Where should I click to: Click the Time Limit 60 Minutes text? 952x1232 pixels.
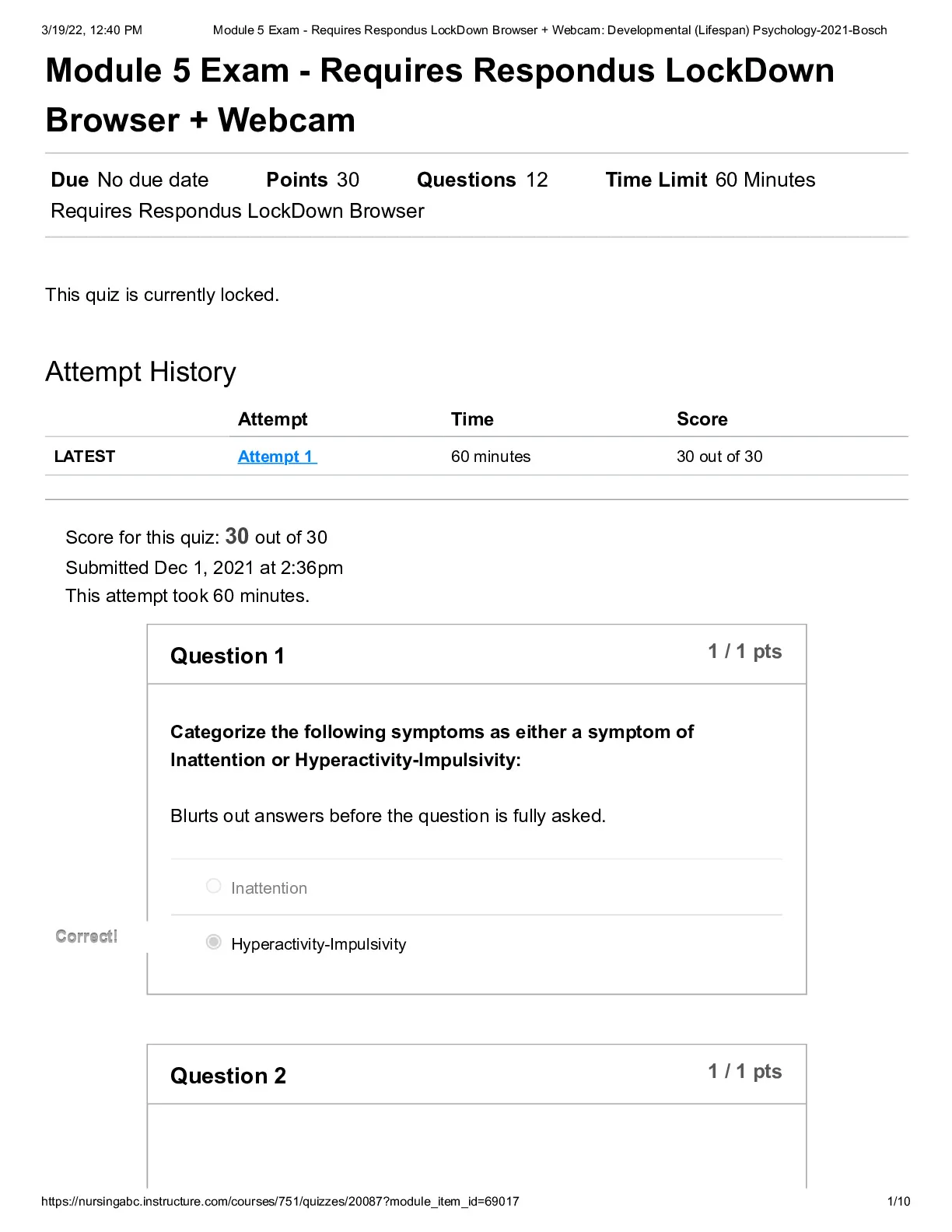coord(710,180)
